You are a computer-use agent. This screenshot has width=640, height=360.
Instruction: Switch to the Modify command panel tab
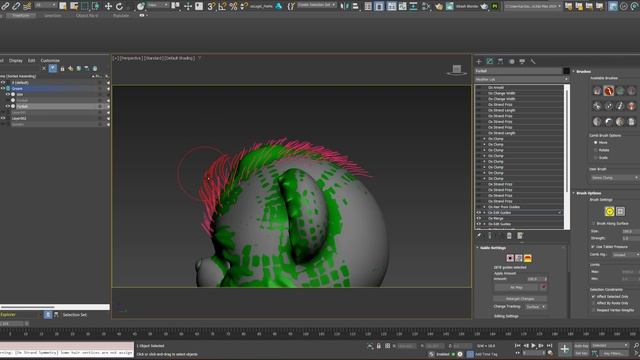tap(490, 61)
